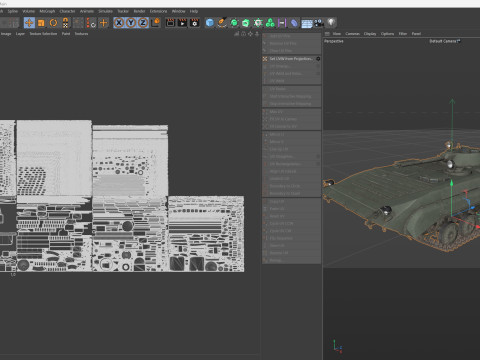480x360 pixels.
Task: Click the green Extrude generator icon
Action: coord(246,23)
